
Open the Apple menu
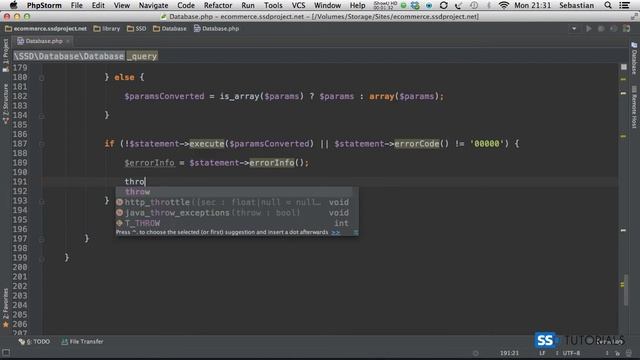[13, 5]
